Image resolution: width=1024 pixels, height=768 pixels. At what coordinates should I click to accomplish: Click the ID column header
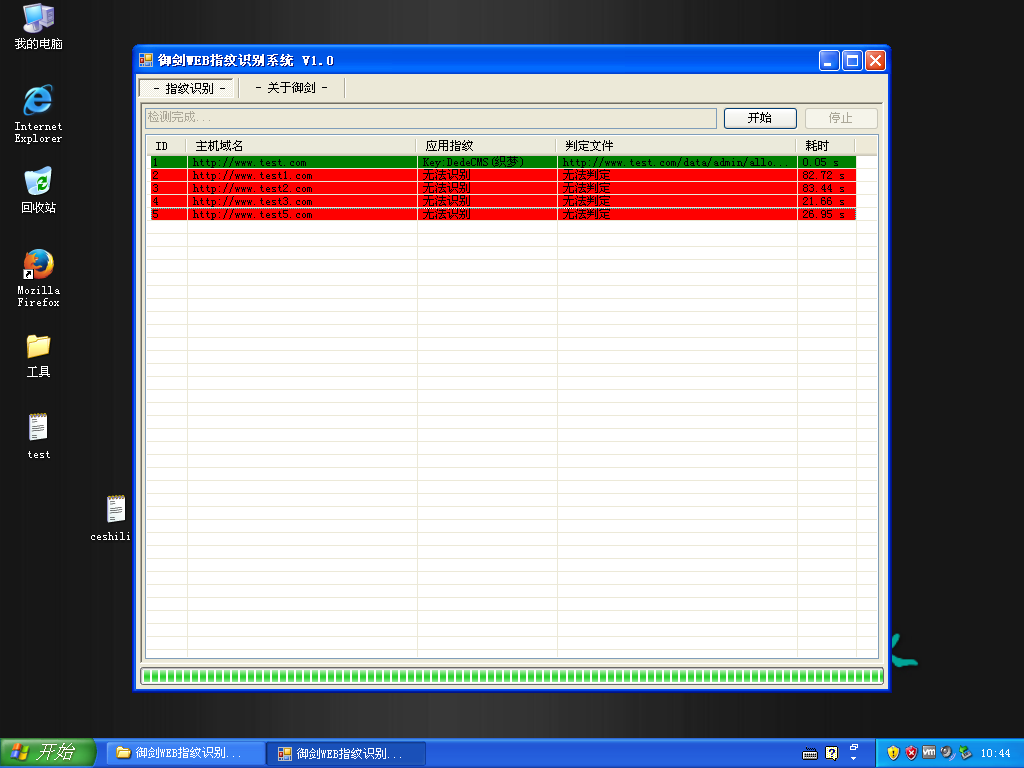coord(167,146)
